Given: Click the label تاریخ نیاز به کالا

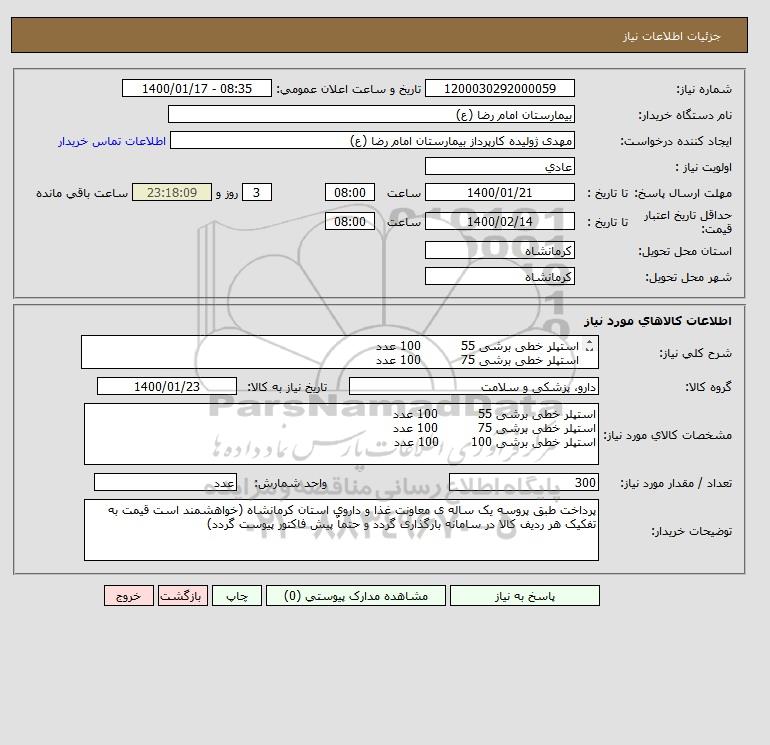Looking at the screenshot, I should (x=287, y=387).
